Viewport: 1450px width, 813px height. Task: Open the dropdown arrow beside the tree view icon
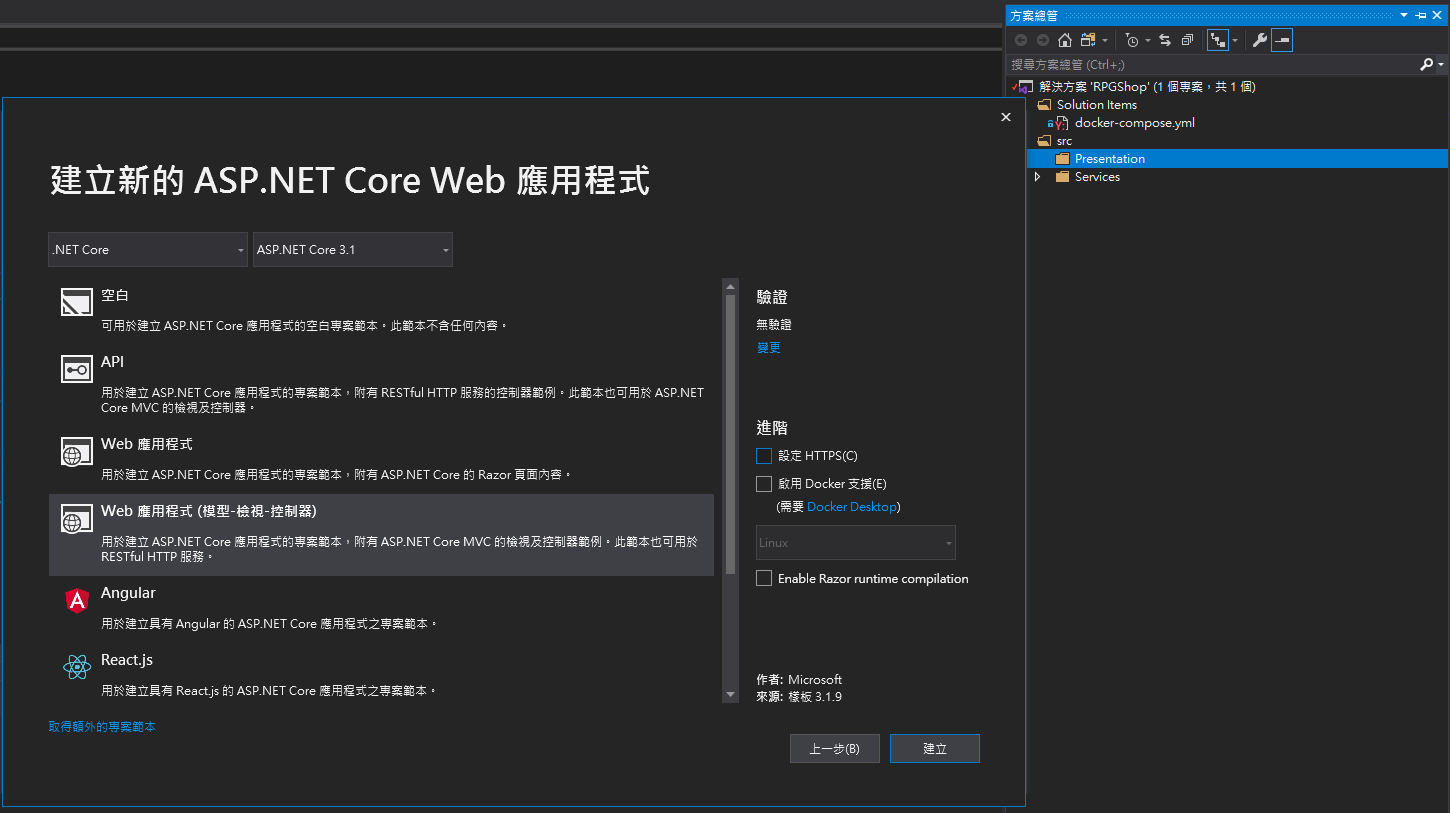pyautogui.click(x=1235, y=40)
